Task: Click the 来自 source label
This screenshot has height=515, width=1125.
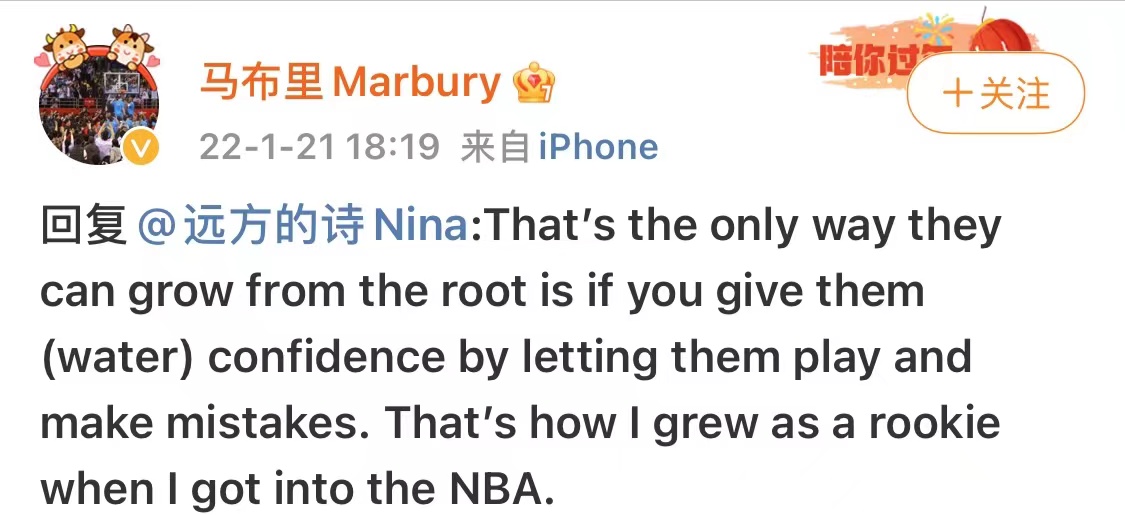Action: click(x=495, y=147)
